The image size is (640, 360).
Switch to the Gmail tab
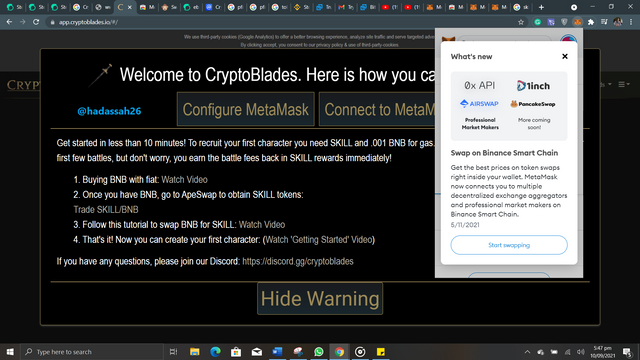[x=346, y=7]
